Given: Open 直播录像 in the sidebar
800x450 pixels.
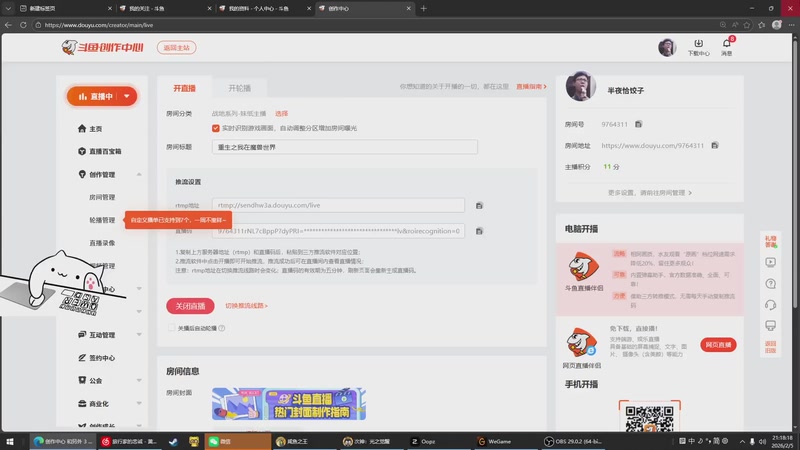Looking at the screenshot, I should pyautogui.click(x=102, y=243).
